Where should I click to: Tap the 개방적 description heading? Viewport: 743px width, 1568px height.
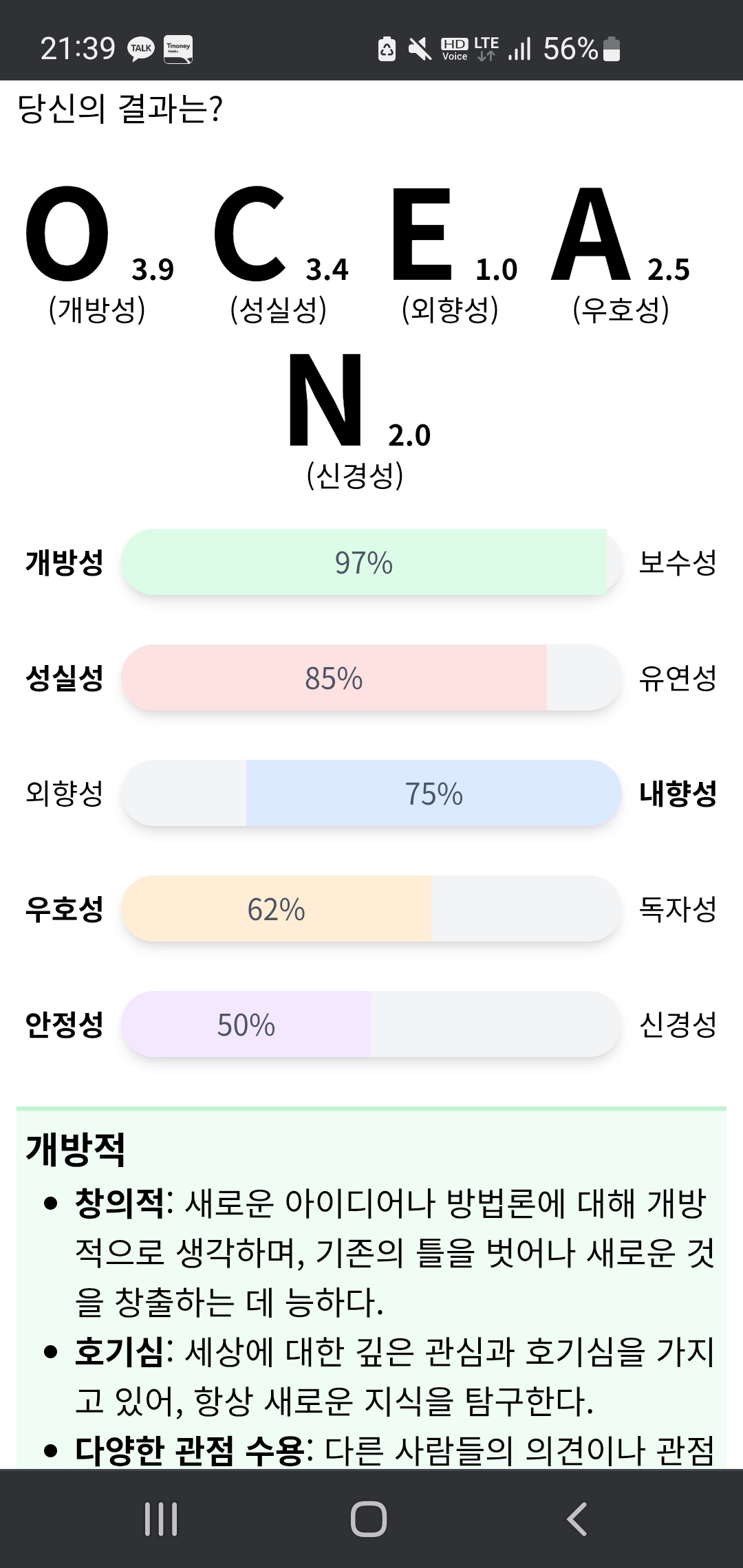76,1149
